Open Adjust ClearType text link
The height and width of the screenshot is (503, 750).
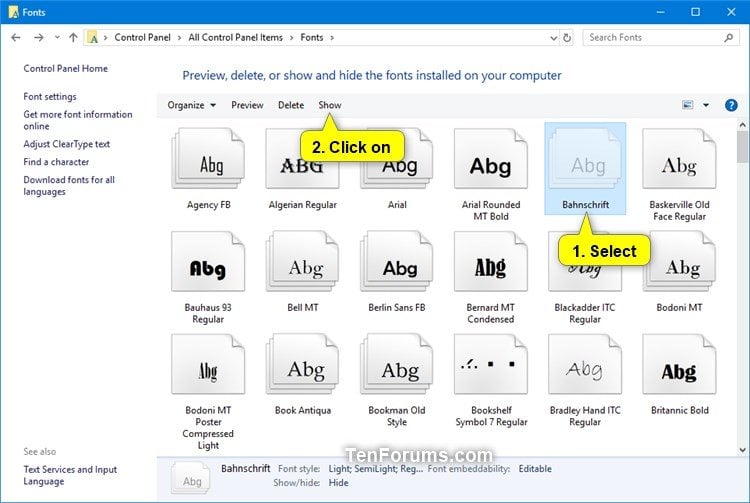pyautogui.click(x=66, y=144)
